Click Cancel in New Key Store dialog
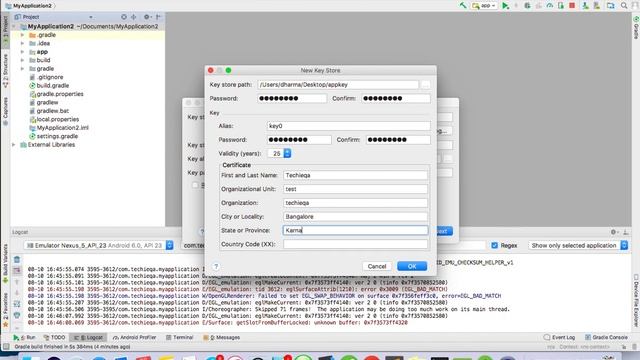640x360 pixels. click(377, 266)
